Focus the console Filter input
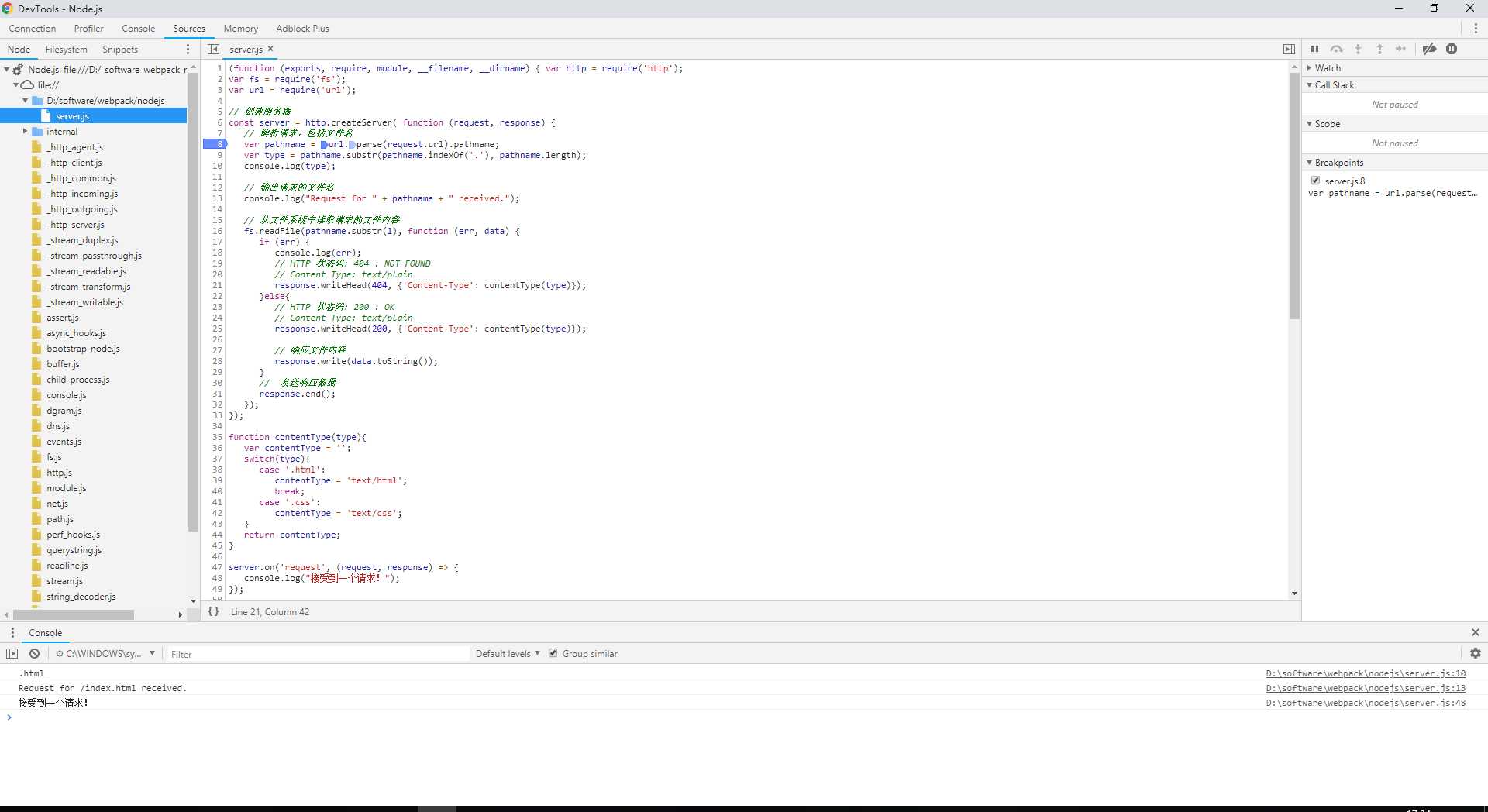Image resolution: width=1488 pixels, height=812 pixels. 318,654
